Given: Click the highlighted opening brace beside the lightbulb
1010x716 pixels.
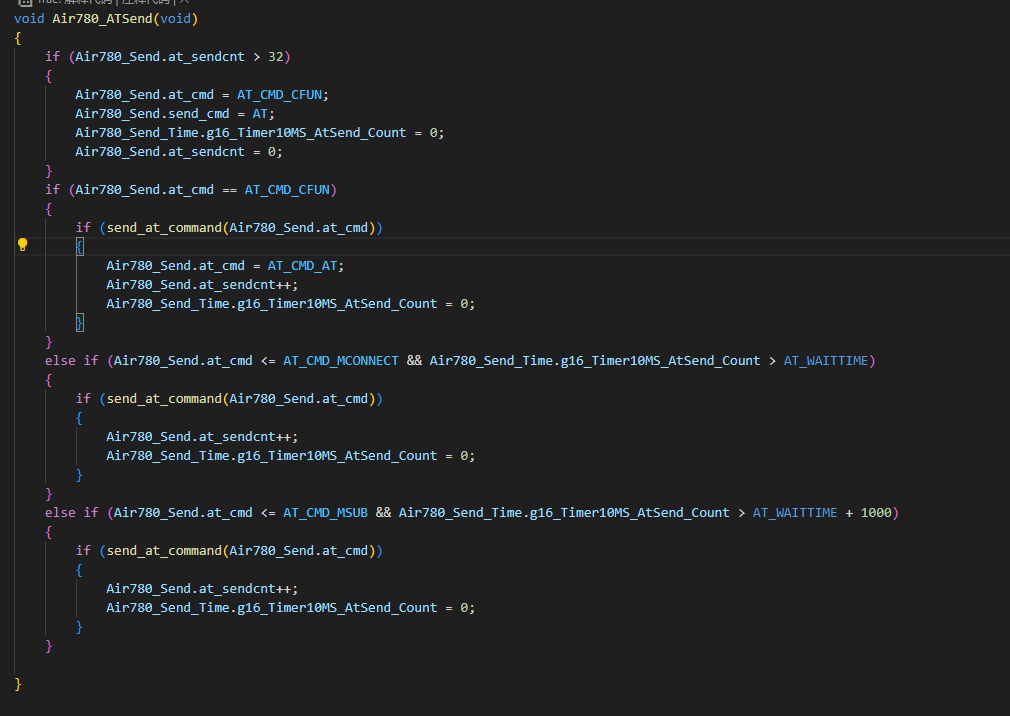Looking at the screenshot, I should pyautogui.click(x=79, y=247).
